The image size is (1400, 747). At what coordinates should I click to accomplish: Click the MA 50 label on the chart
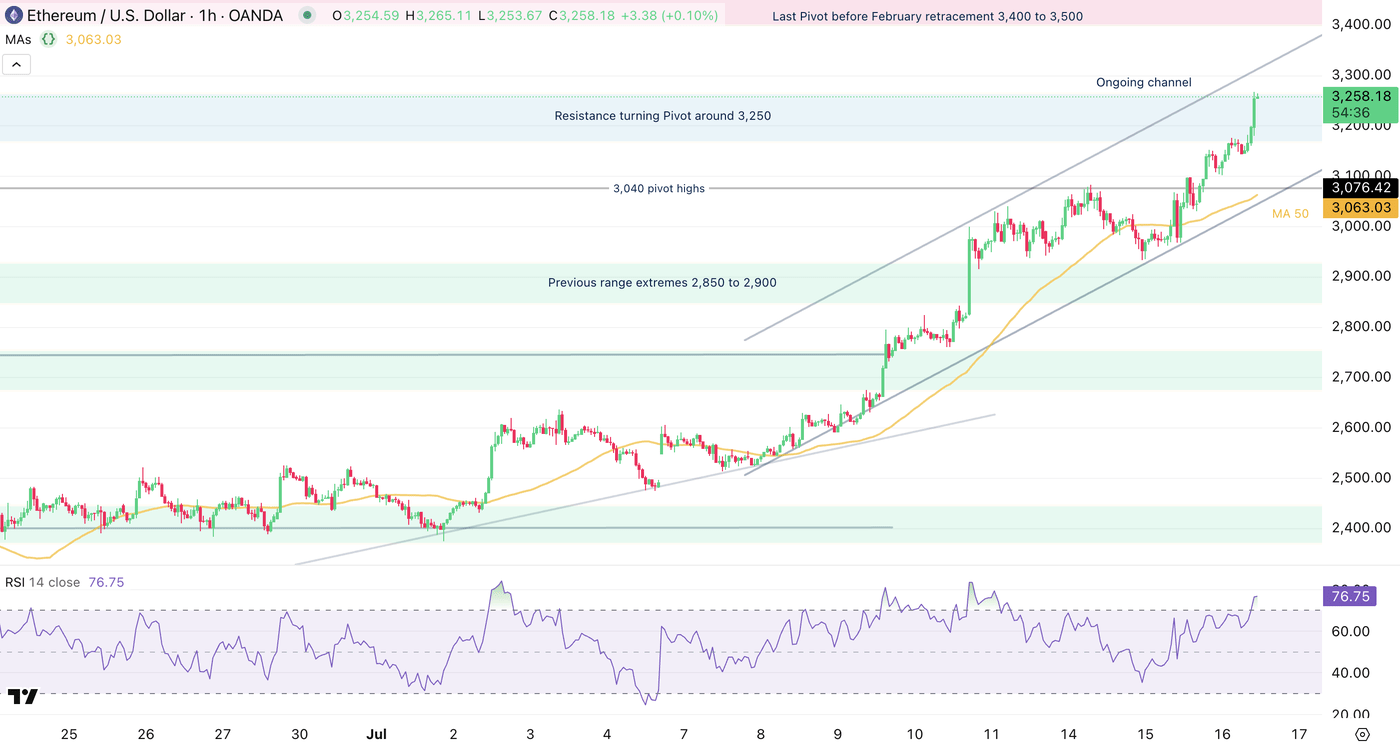[x=1290, y=213]
